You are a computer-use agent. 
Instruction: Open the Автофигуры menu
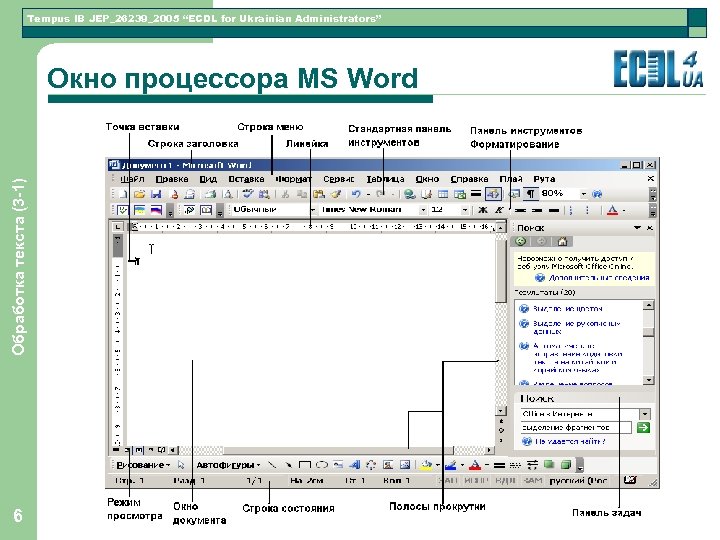click(x=228, y=465)
